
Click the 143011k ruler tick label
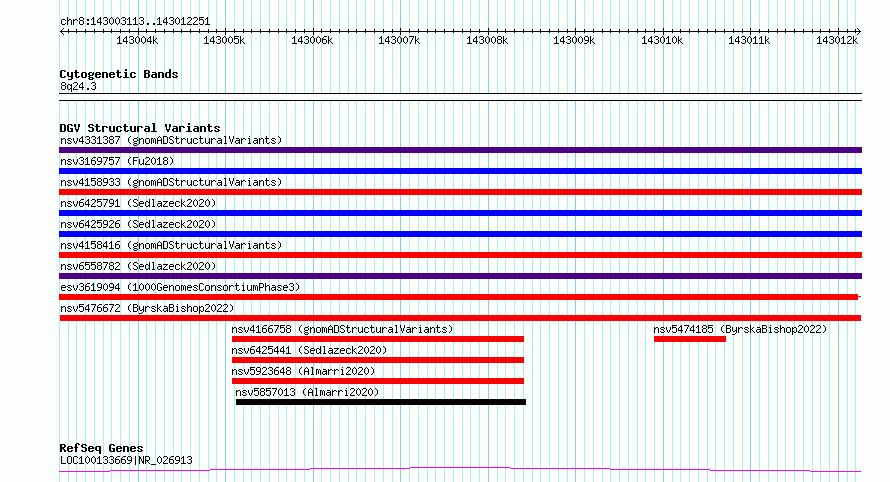point(749,40)
